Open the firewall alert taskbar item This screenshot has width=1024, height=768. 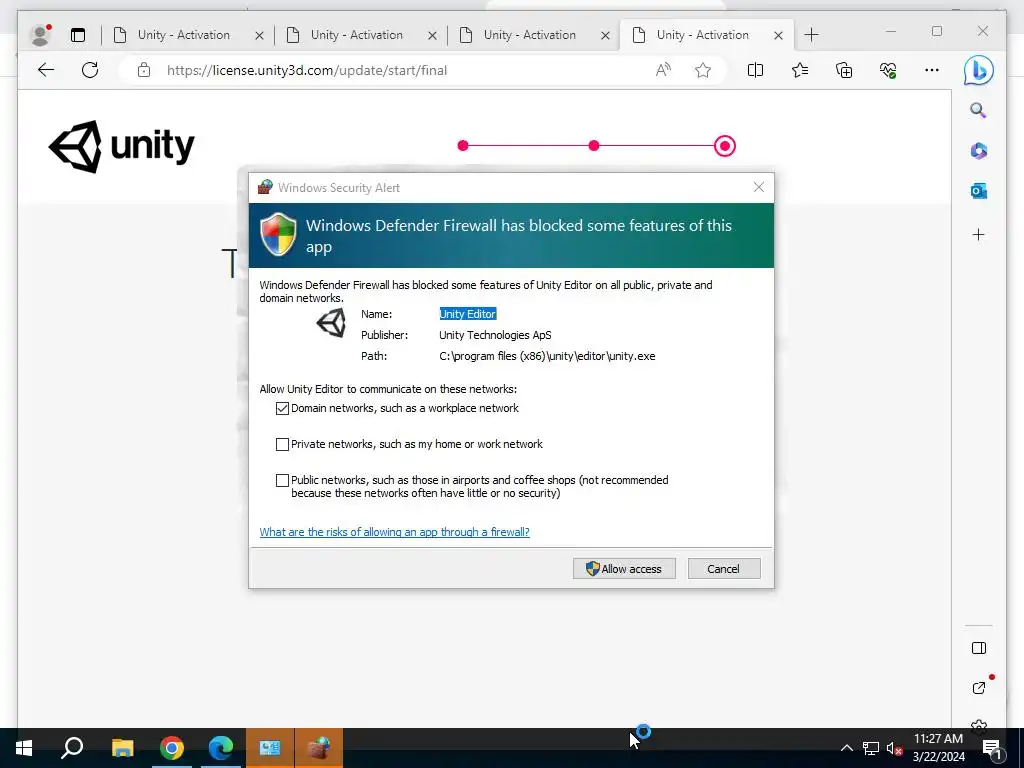click(x=319, y=748)
